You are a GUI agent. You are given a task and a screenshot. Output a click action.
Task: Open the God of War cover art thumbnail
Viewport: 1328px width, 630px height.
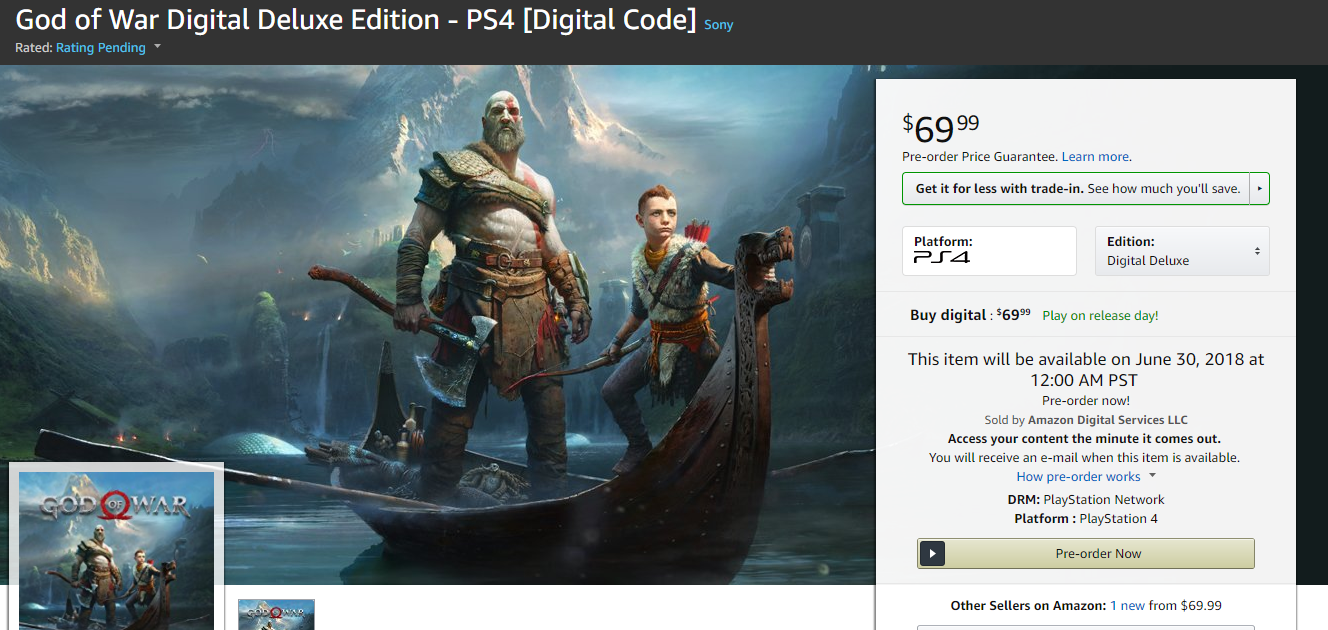point(116,550)
